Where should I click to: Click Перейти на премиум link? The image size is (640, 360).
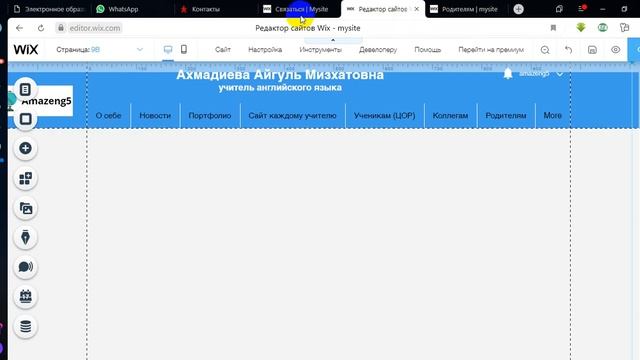[491, 49]
